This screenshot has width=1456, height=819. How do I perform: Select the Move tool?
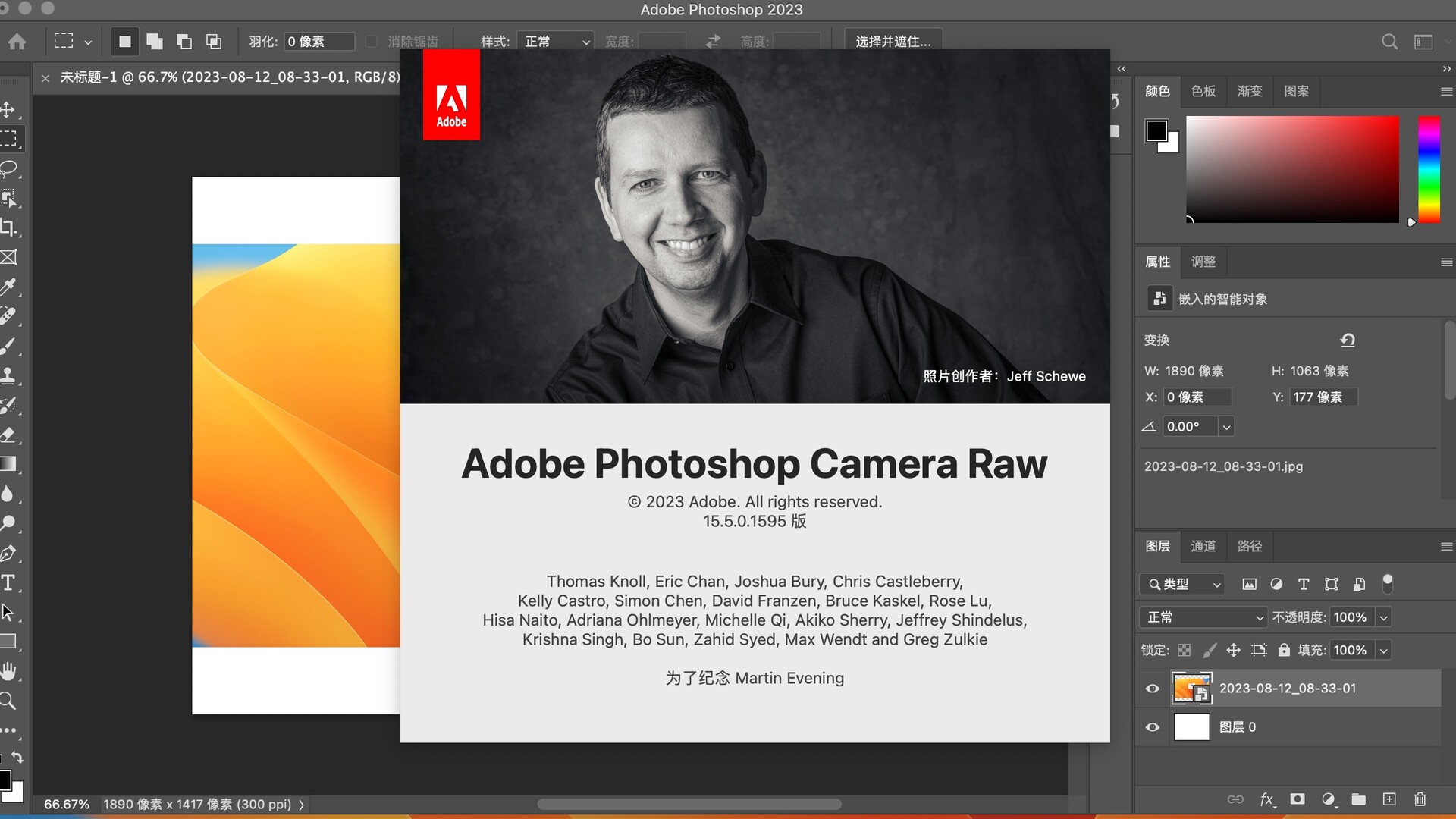[8, 110]
